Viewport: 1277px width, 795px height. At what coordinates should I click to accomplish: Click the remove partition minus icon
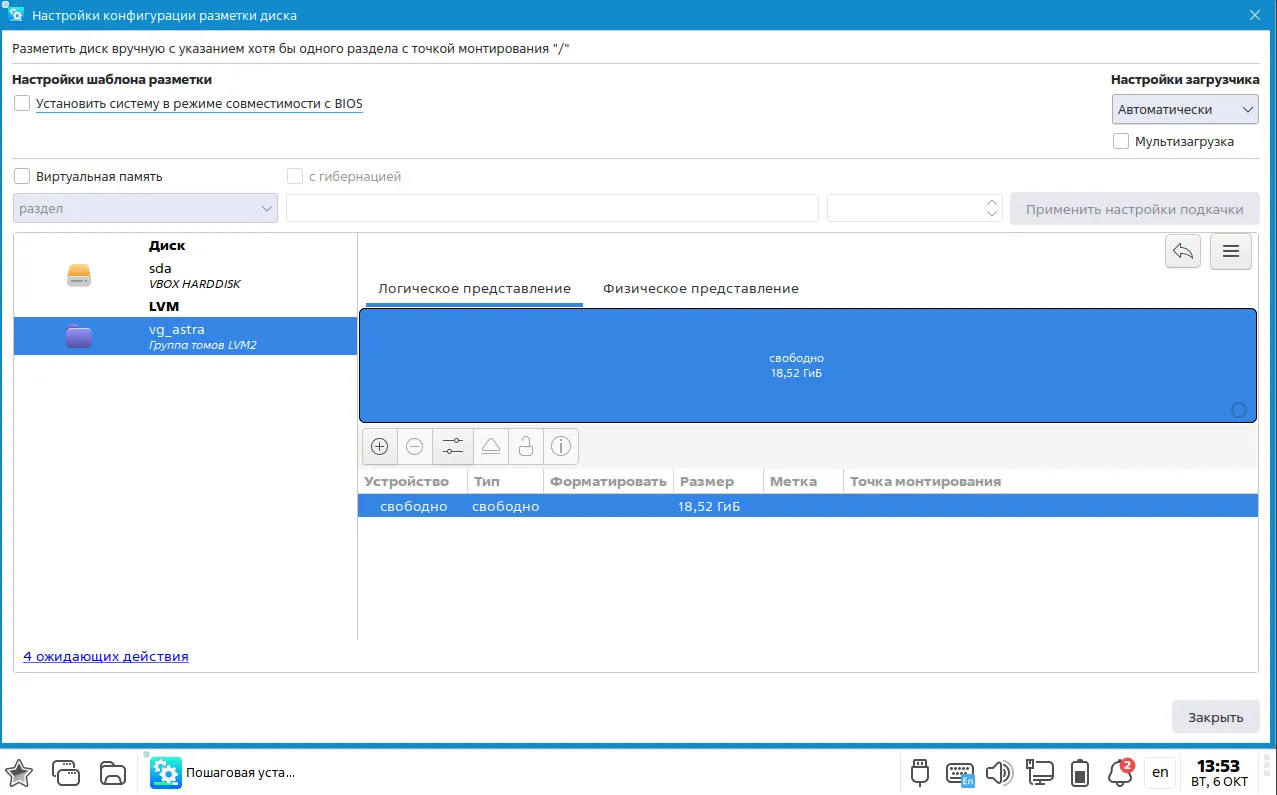click(415, 446)
